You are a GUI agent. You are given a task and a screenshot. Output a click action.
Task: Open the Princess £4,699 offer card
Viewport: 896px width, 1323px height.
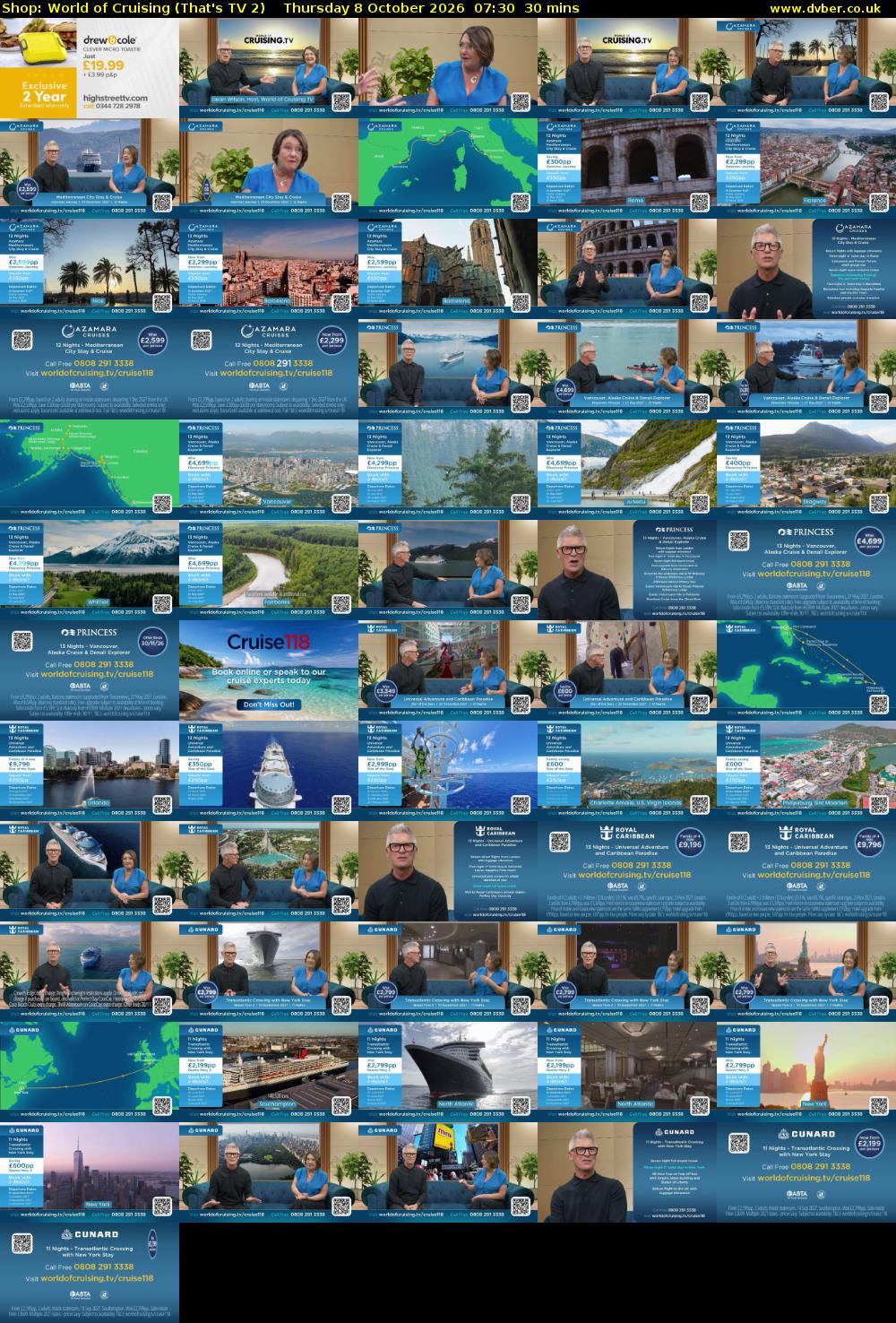[x=806, y=570]
